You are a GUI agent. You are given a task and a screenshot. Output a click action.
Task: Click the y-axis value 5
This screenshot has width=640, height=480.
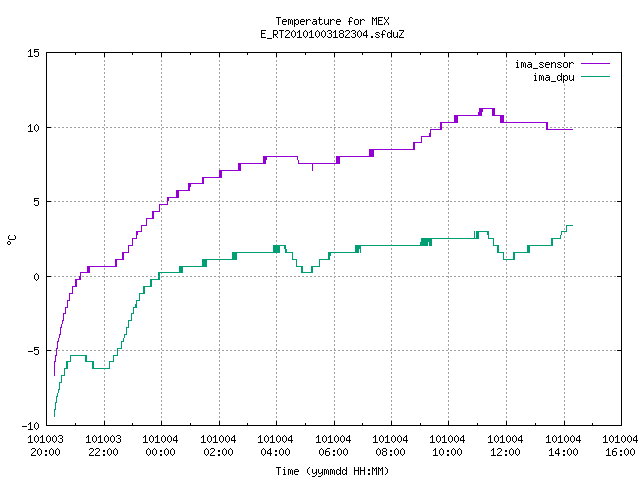click(x=36, y=202)
